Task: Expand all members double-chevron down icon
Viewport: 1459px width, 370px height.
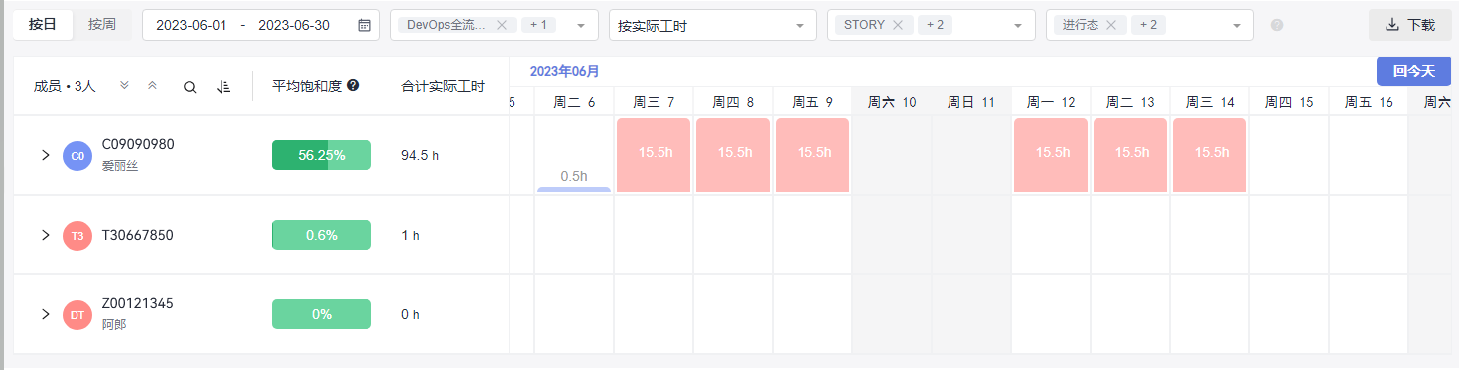Action: (124, 86)
